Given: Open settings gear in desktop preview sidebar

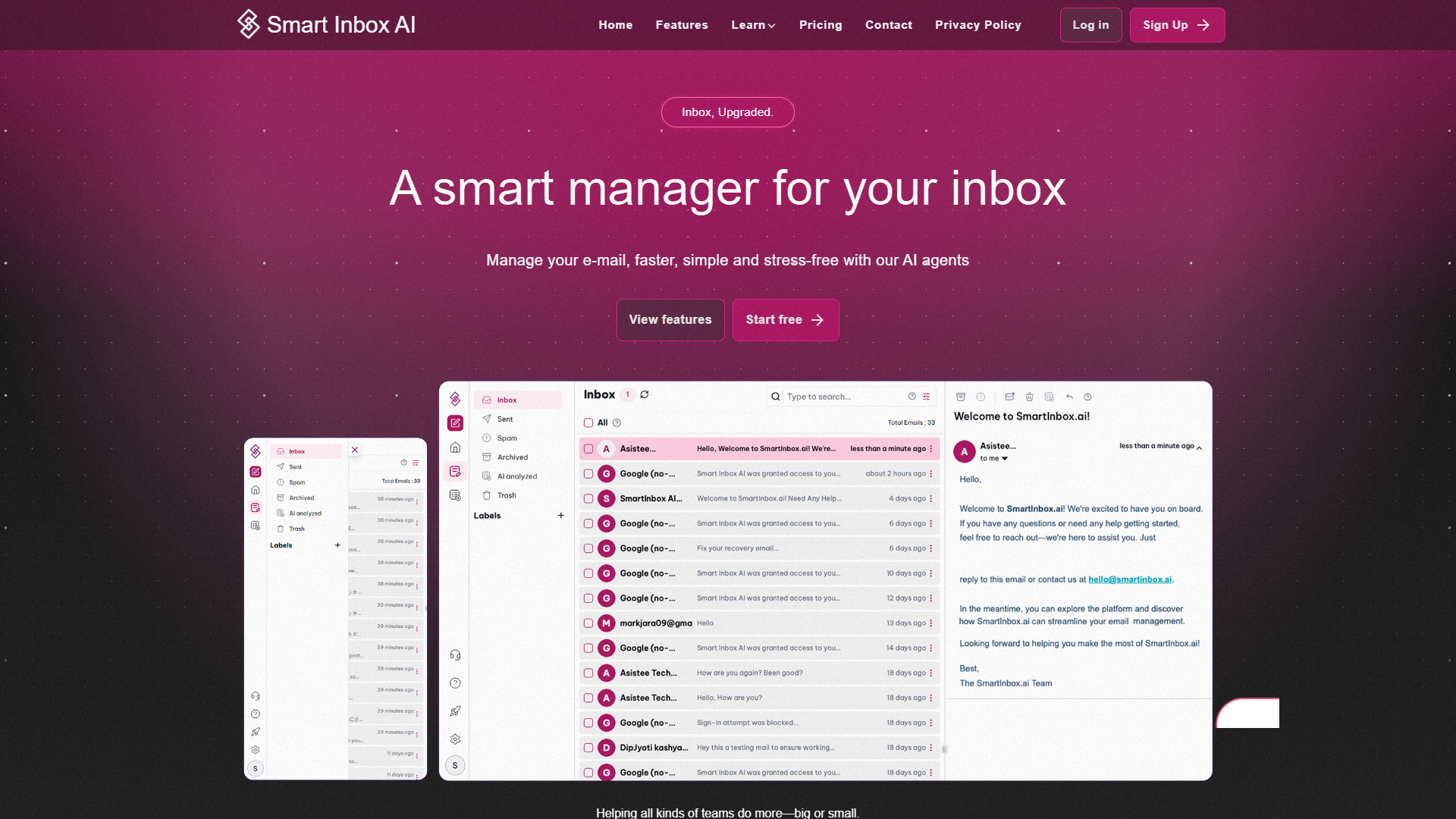Looking at the screenshot, I should coord(455,739).
